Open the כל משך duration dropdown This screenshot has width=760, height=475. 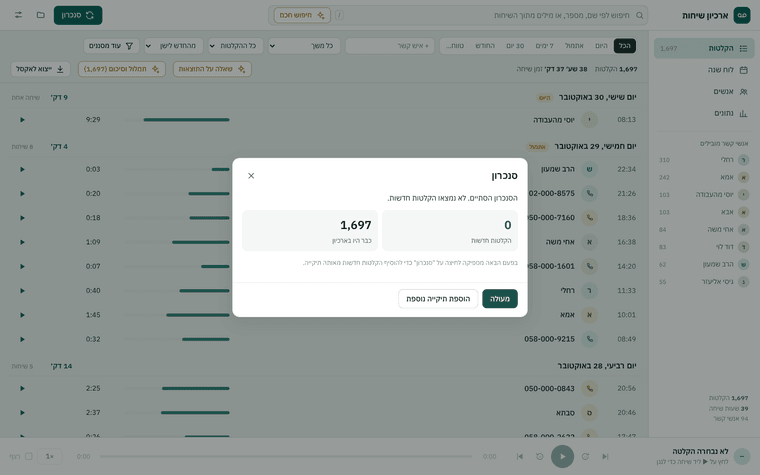[x=304, y=46]
